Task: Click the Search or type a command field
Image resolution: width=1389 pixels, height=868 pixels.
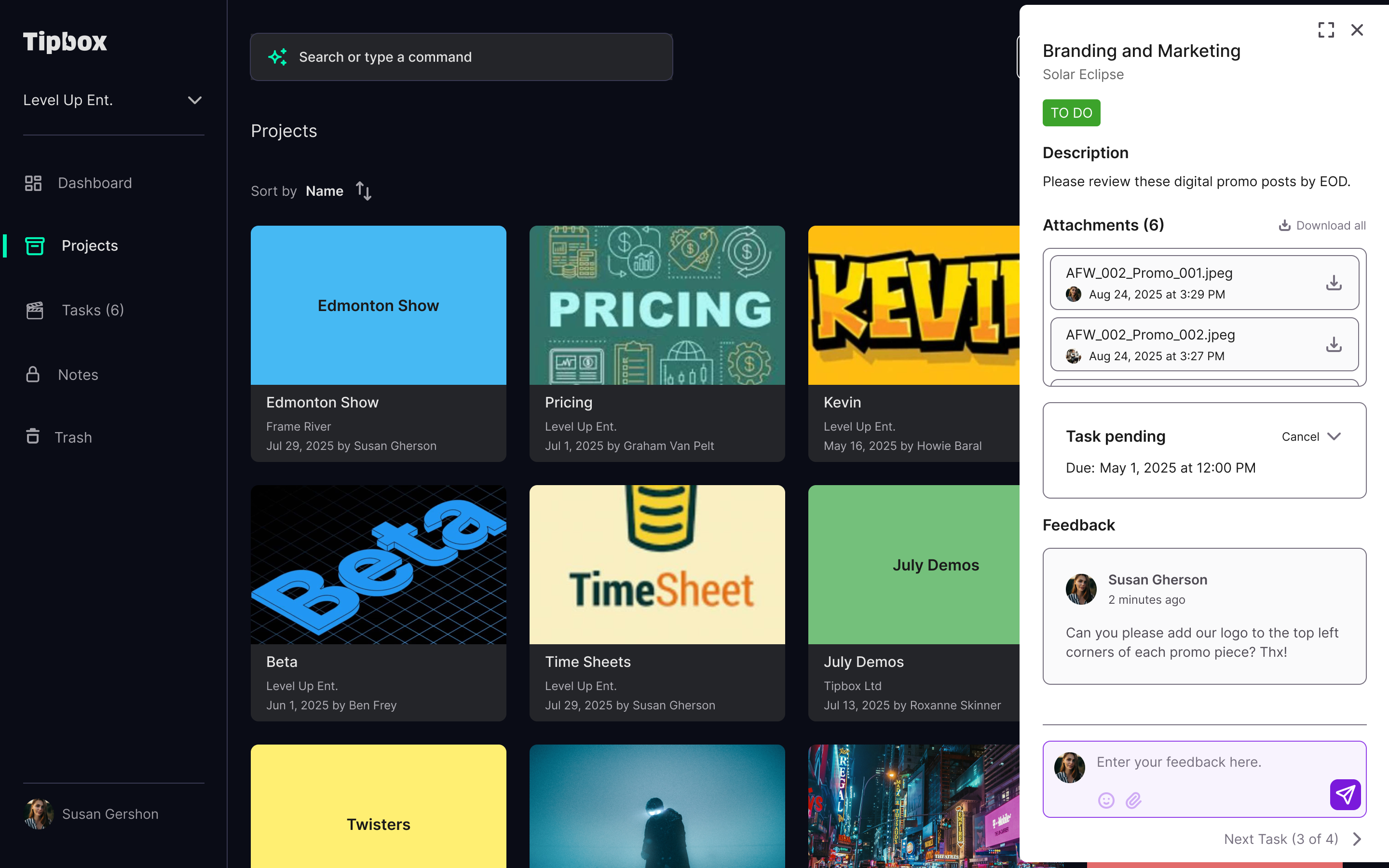Action: tap(462, 57)
